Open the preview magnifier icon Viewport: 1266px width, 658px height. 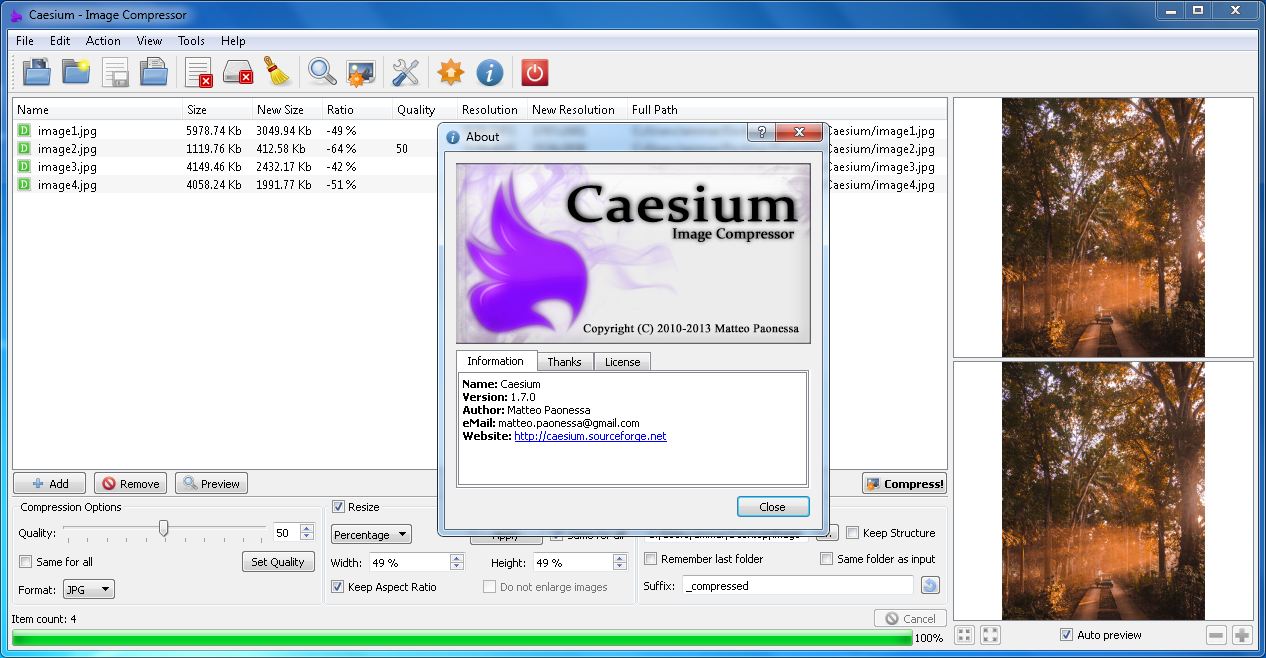tap(321, 71)
